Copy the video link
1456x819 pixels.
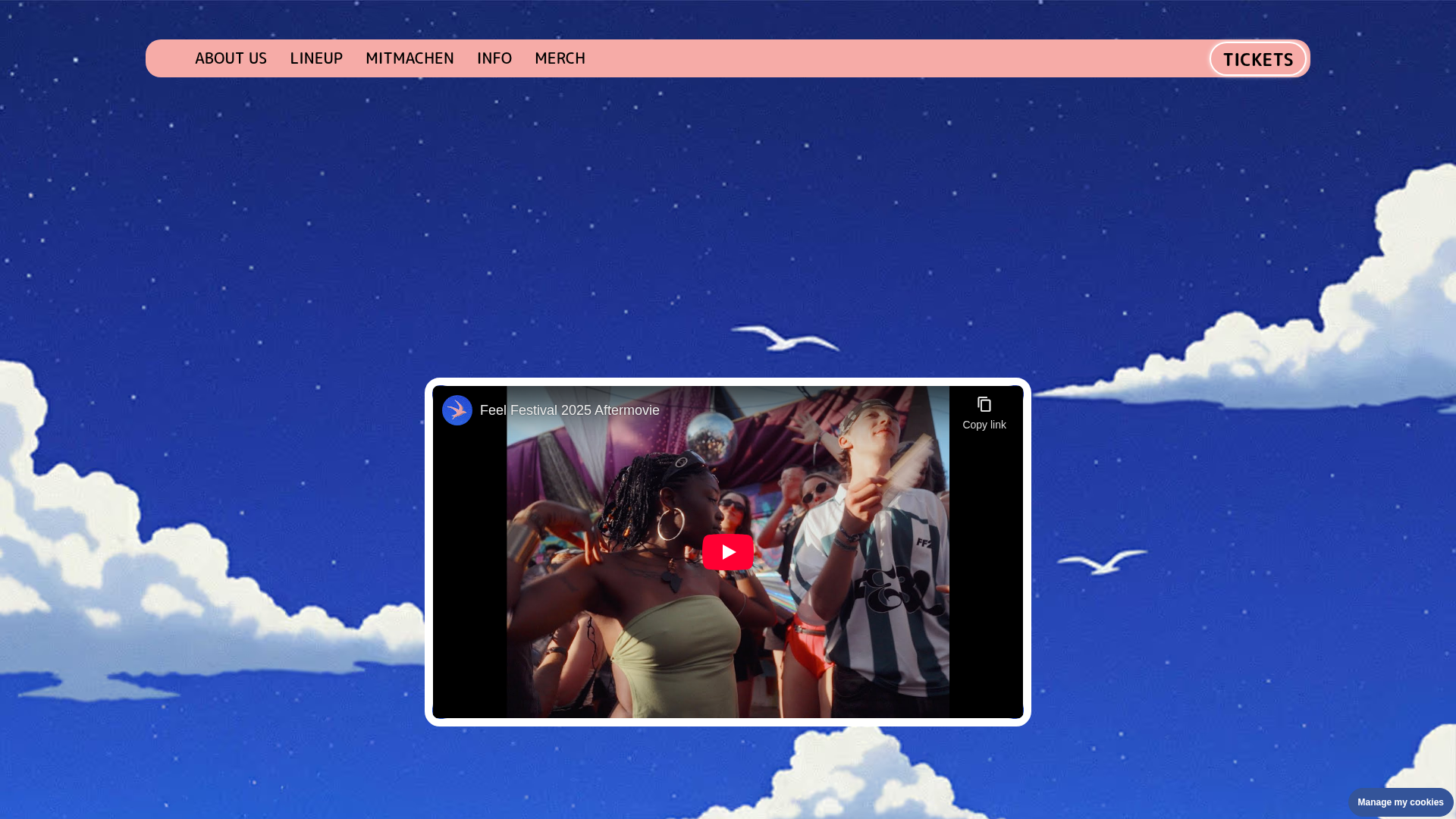point(984,413)
